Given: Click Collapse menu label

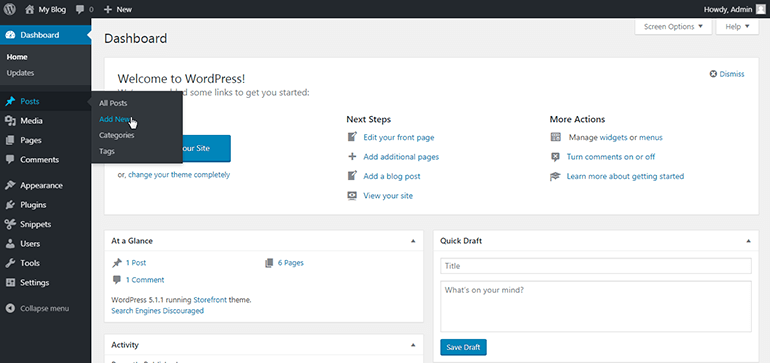Looking at the screenshot, I should (44, 308).
